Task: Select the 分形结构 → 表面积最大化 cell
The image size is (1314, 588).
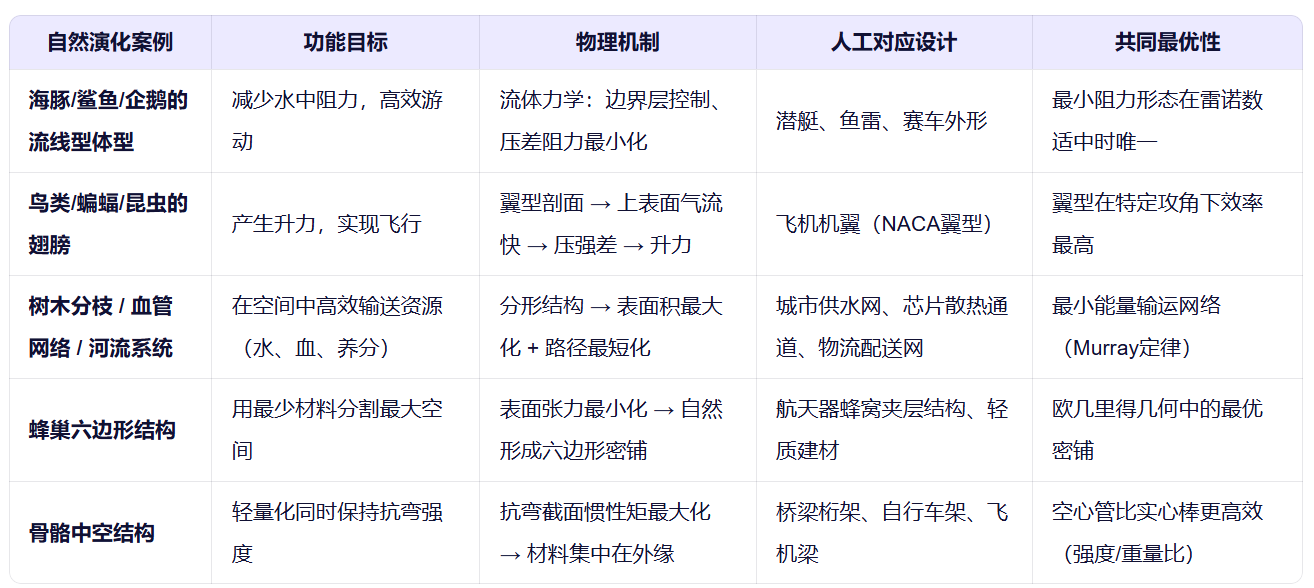Action: 617,327
